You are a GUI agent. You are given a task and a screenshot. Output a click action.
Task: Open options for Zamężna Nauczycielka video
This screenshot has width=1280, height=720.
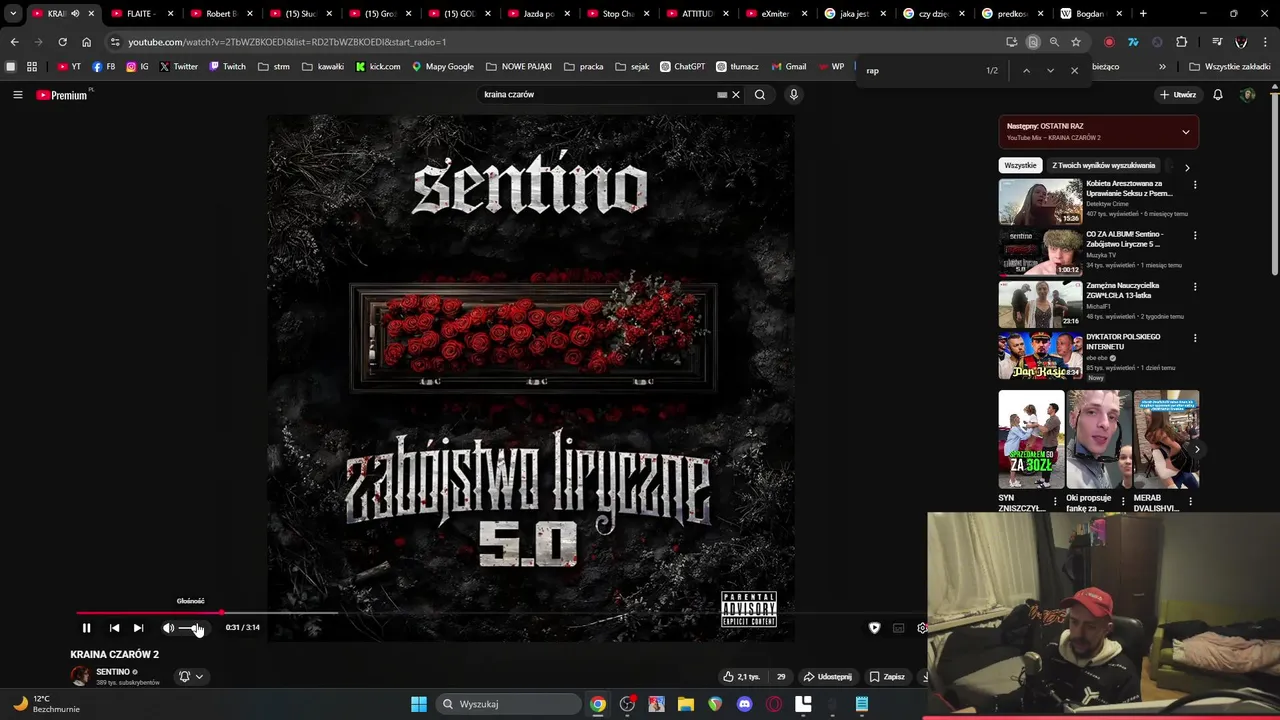tap(1195, 287)
